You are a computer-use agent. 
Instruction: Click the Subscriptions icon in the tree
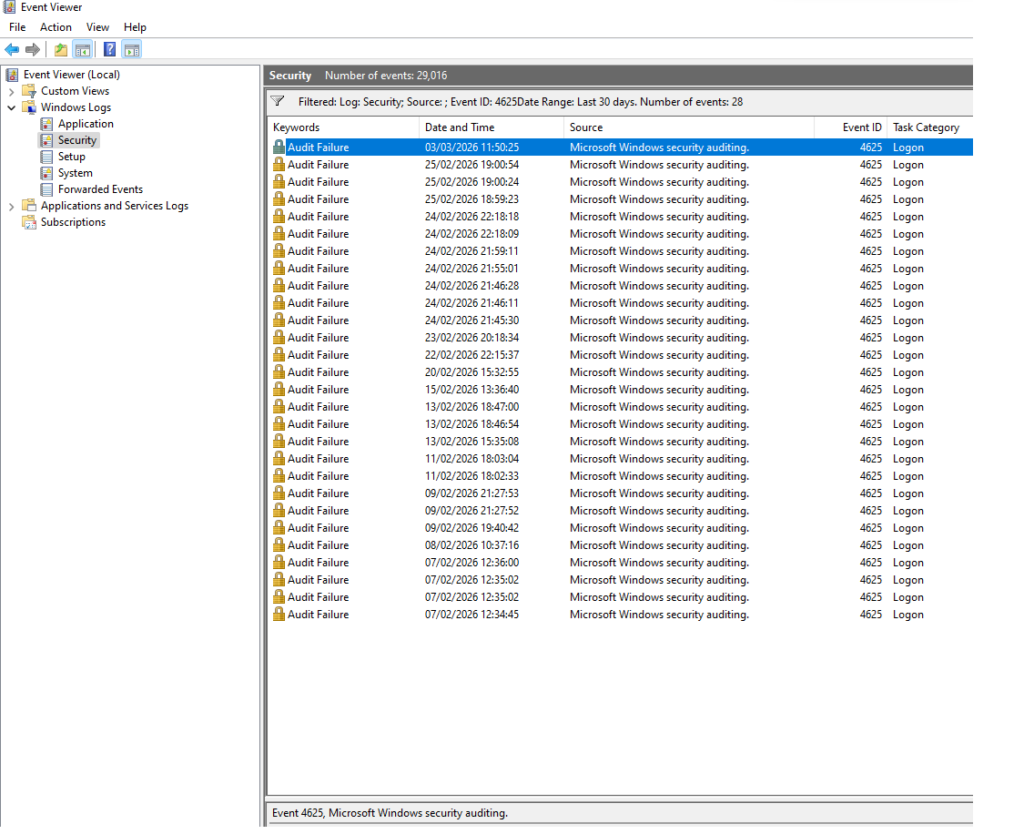coord(29,222)
